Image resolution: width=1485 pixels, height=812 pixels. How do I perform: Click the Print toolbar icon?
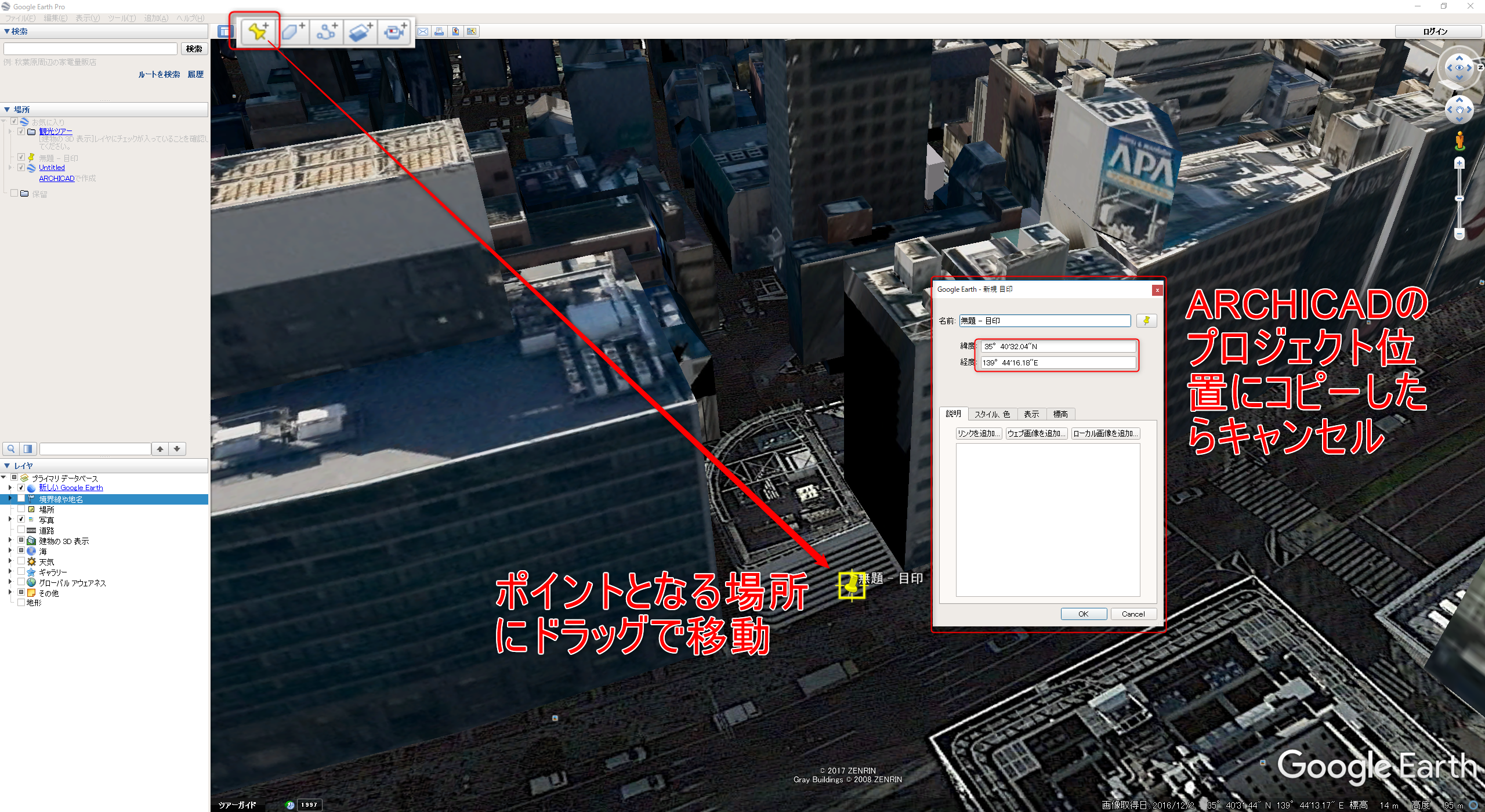point(440,31)
